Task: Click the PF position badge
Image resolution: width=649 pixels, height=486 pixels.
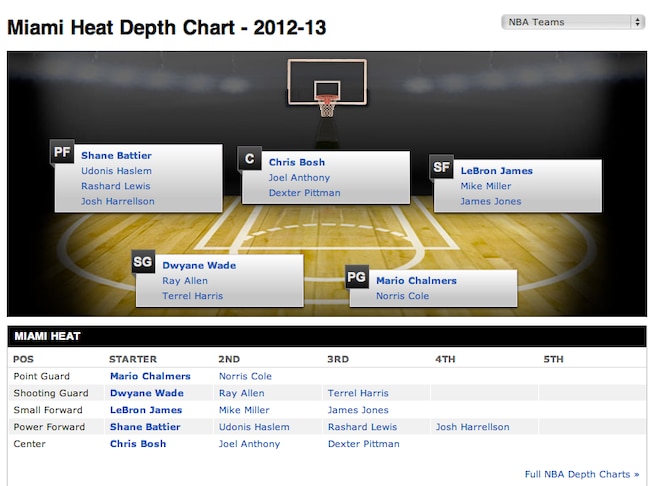Action: click(62, 152)
